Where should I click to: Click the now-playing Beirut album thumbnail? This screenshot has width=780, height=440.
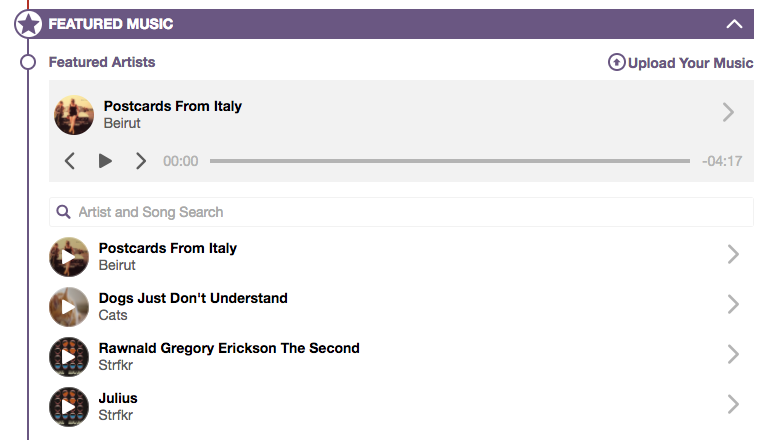tap(74, 115)
